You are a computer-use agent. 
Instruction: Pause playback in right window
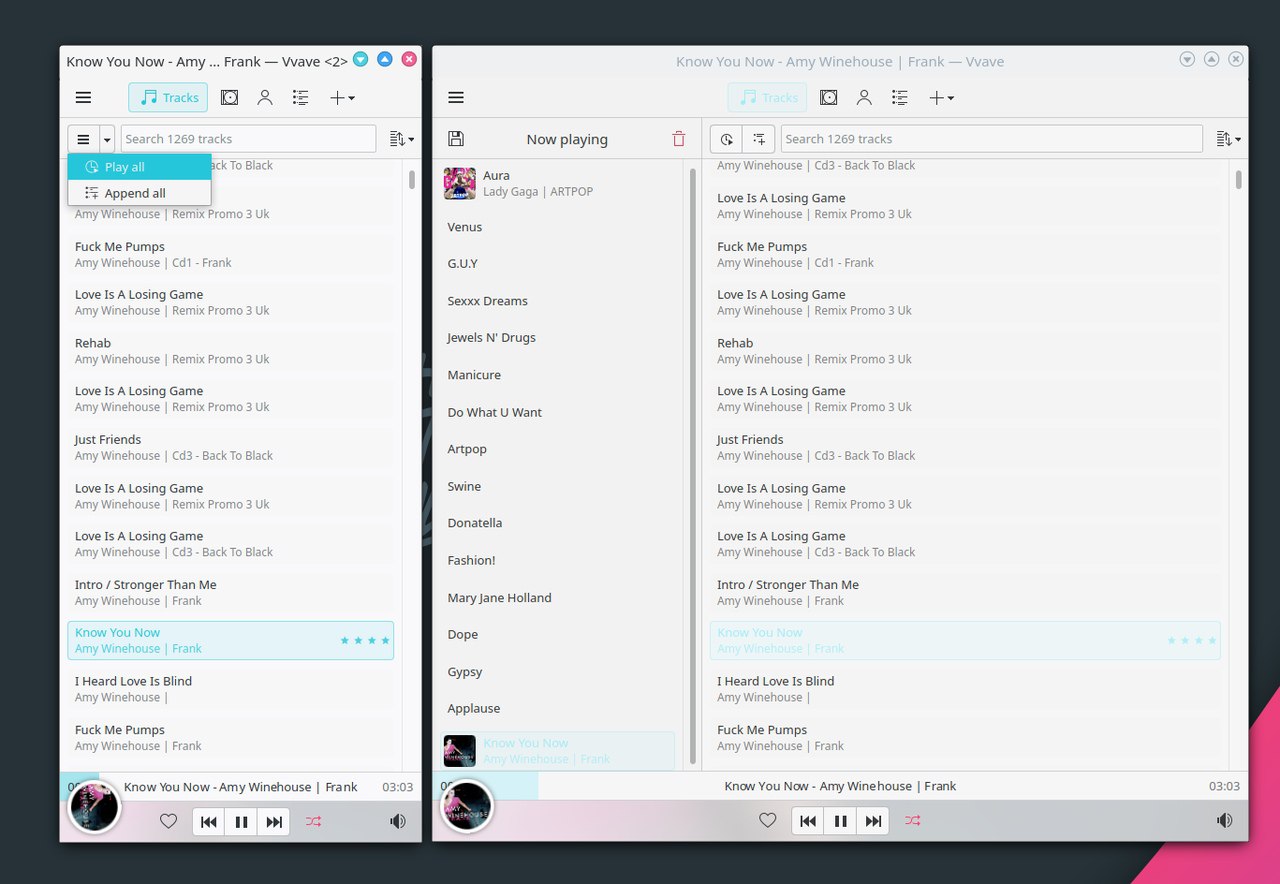coord(841,821)
